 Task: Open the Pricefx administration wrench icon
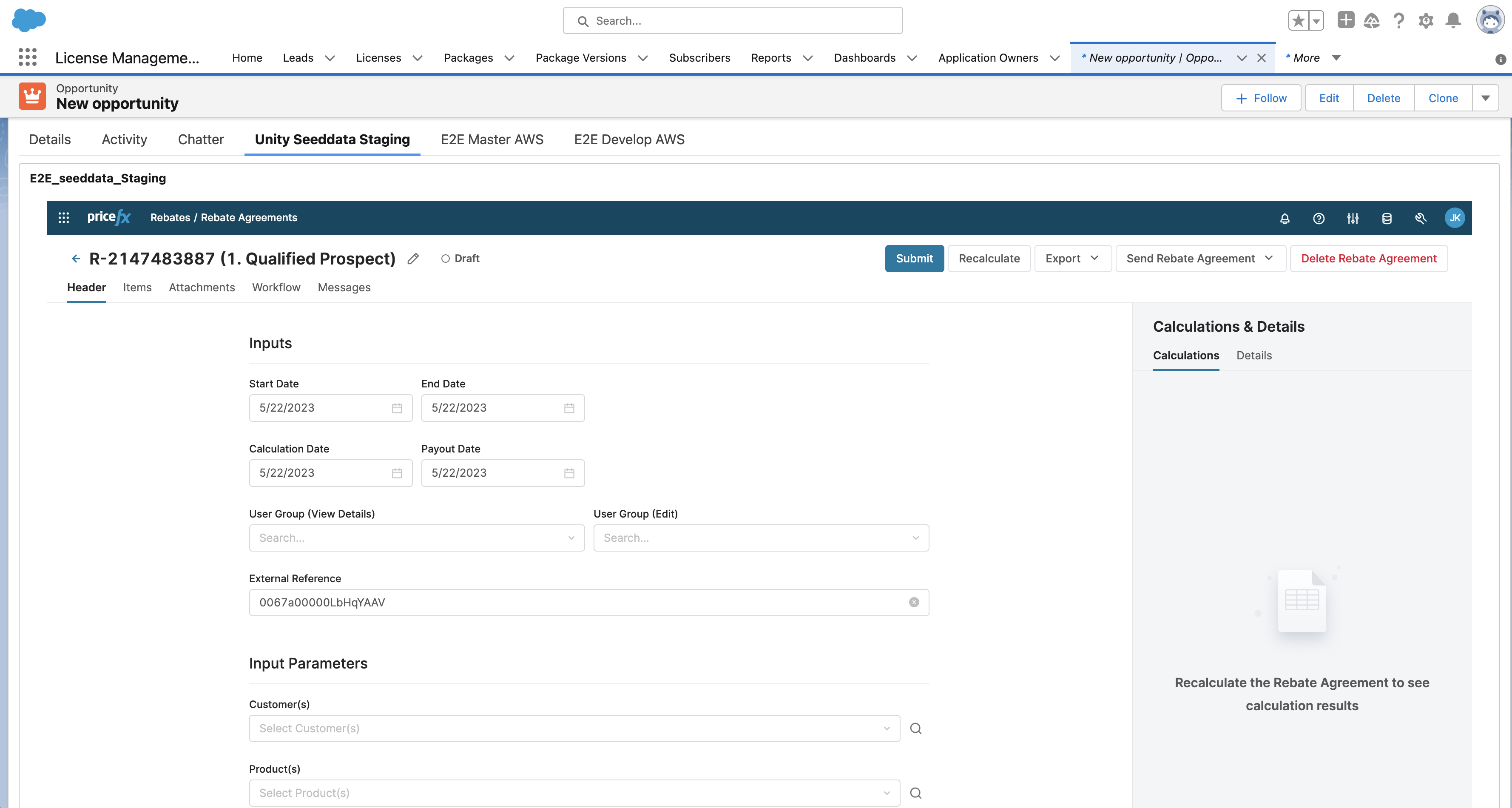click(x=1421, y=218)
